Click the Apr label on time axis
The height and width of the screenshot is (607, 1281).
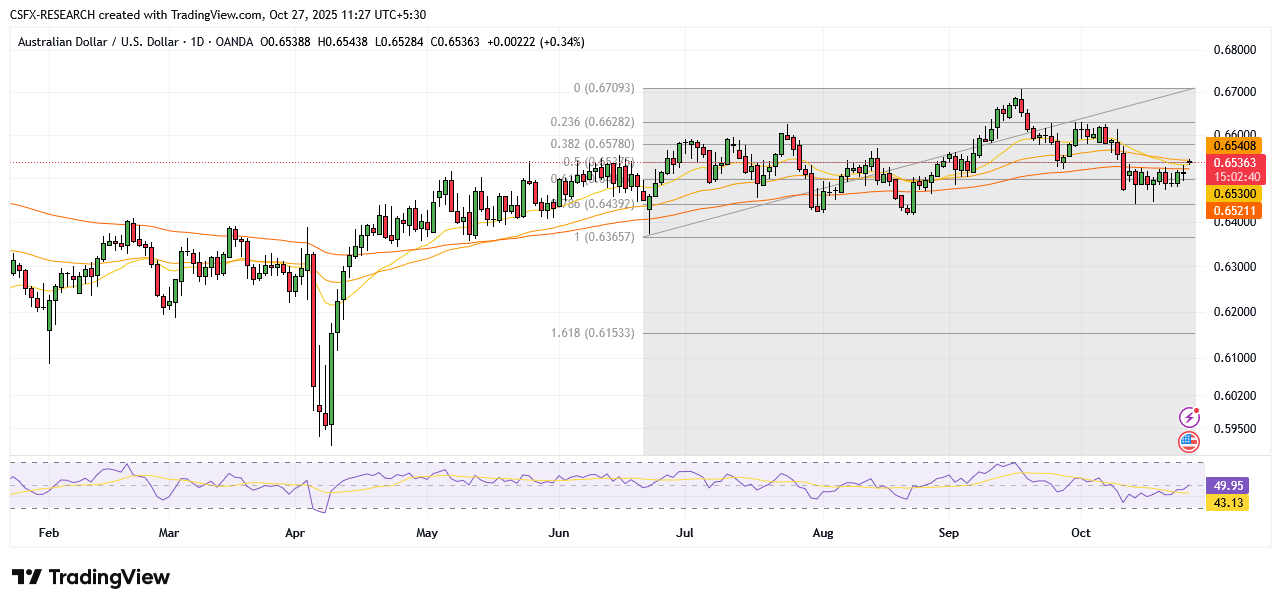(295, 534)
